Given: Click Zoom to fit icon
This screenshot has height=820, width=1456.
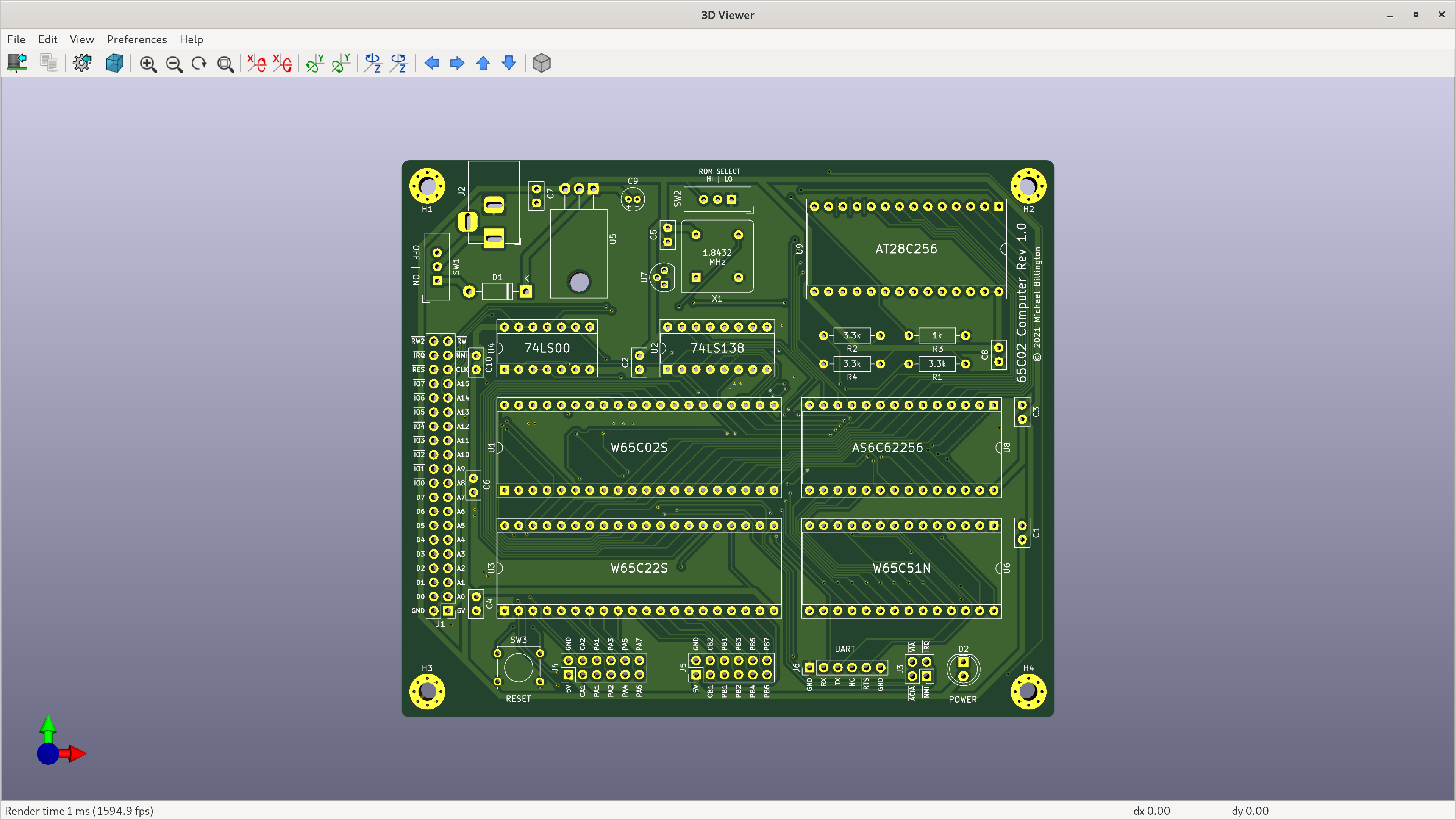Looking at the screenshot, I should point(225,63).
